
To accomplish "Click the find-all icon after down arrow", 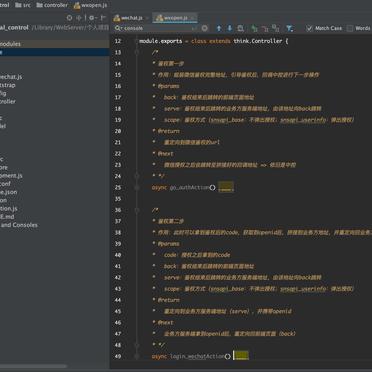I will (x=240, y=28).
